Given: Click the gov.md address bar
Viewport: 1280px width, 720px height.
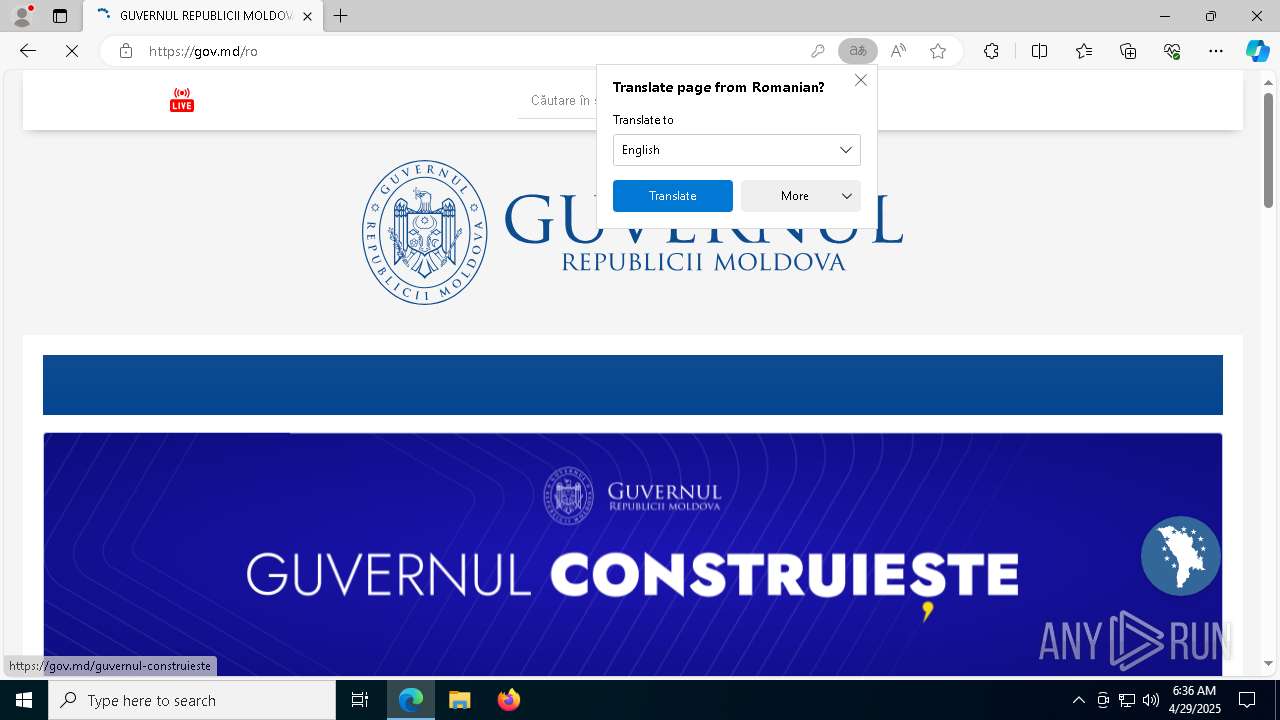Looking at the screenshot, I should point(470,51).
